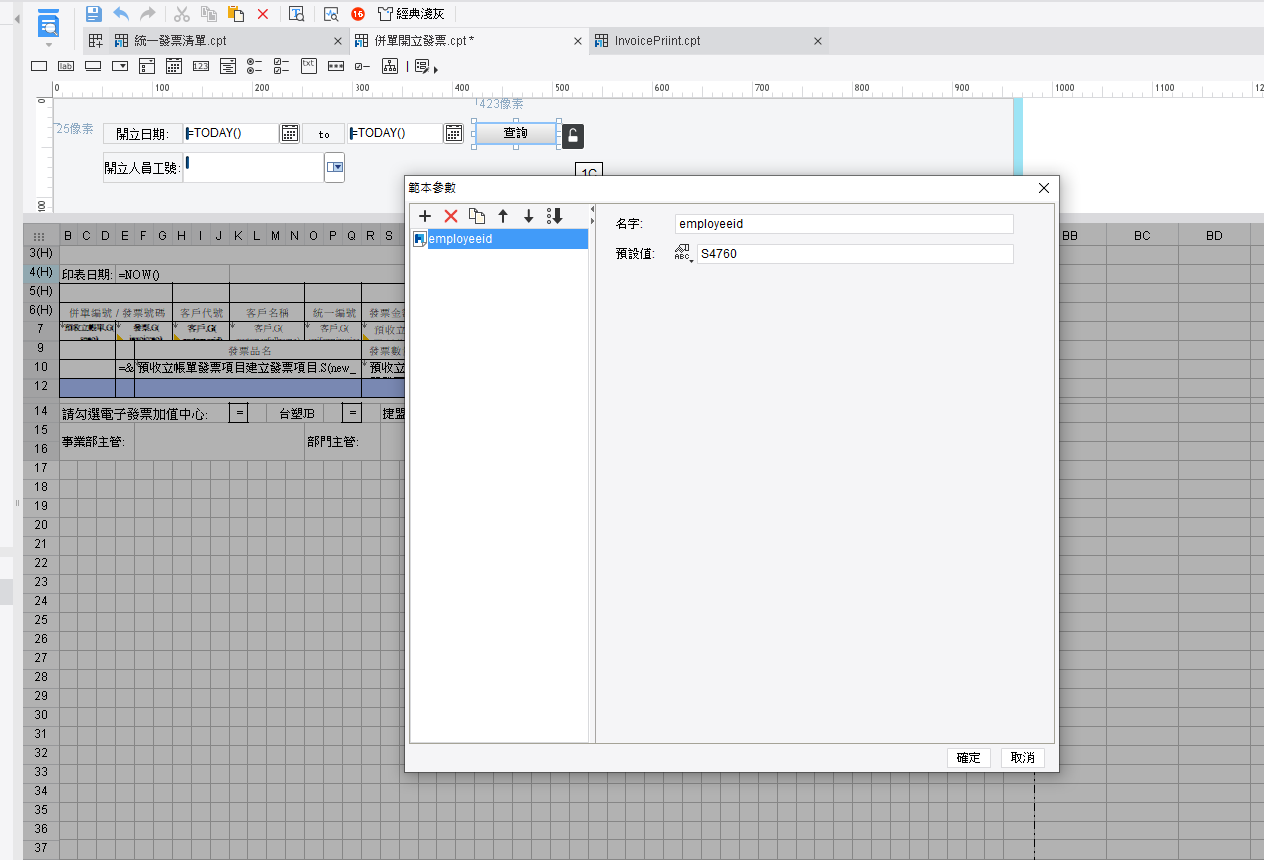Insert the tree widget from the widget toolbar
The height and width of the screenshot is (860, 1264).
(x=390, y=66)
